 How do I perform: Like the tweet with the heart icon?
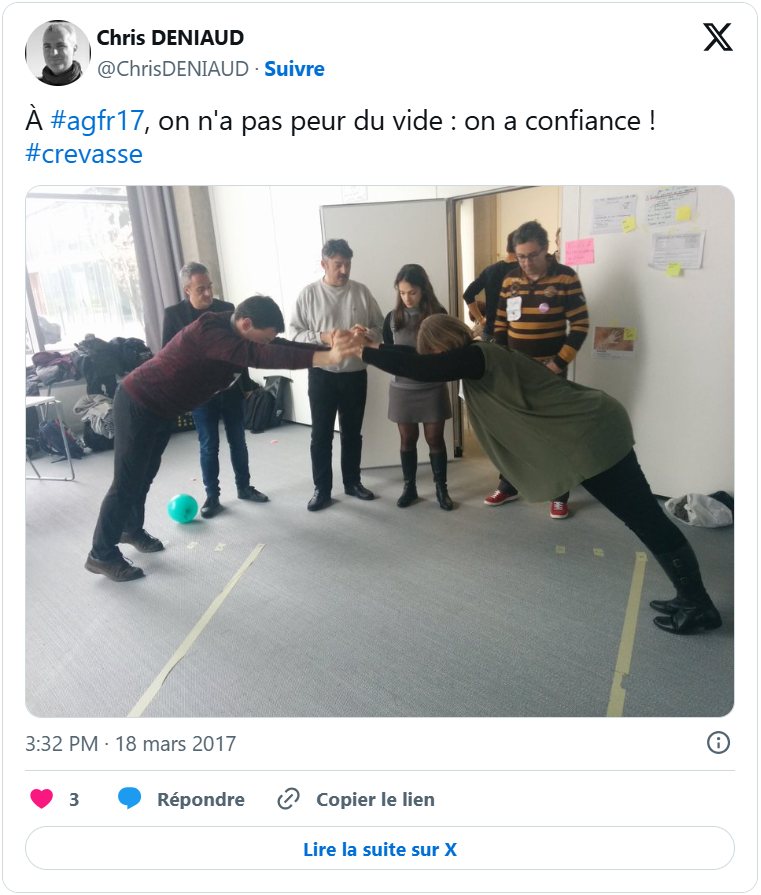(41, 799)
